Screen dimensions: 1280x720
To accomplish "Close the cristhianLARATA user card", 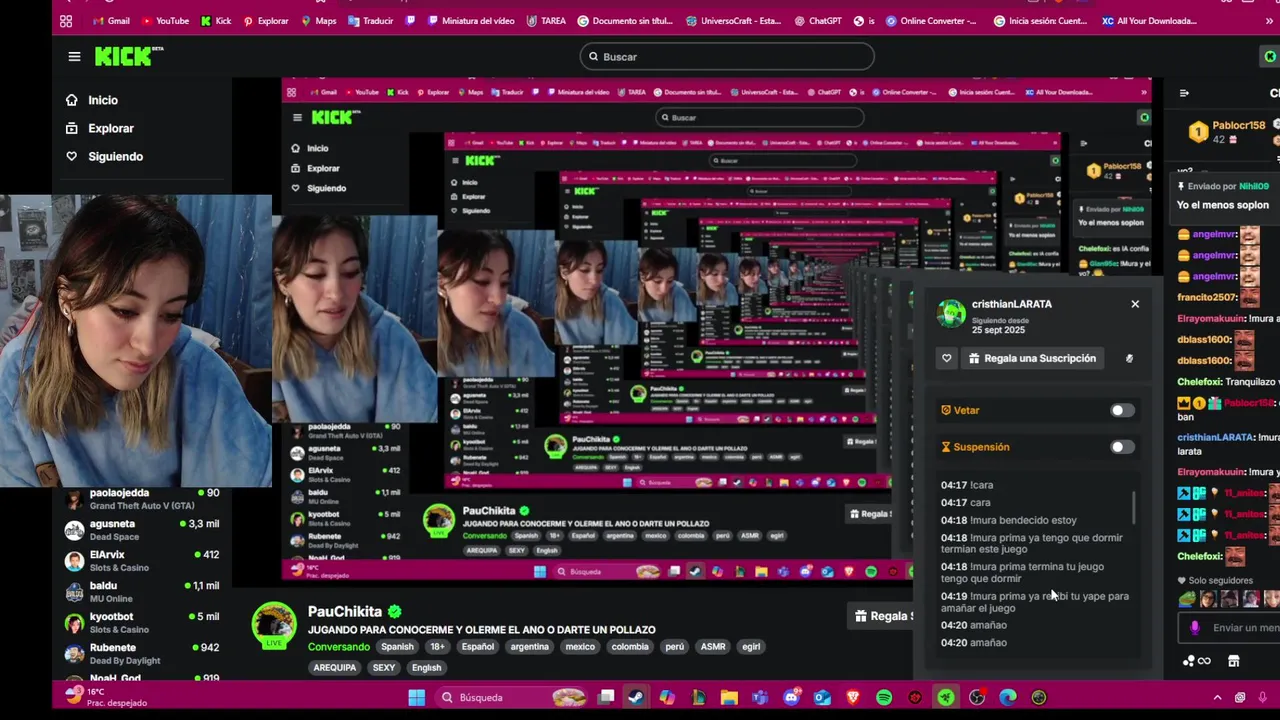I will (x=1135, y=304).
